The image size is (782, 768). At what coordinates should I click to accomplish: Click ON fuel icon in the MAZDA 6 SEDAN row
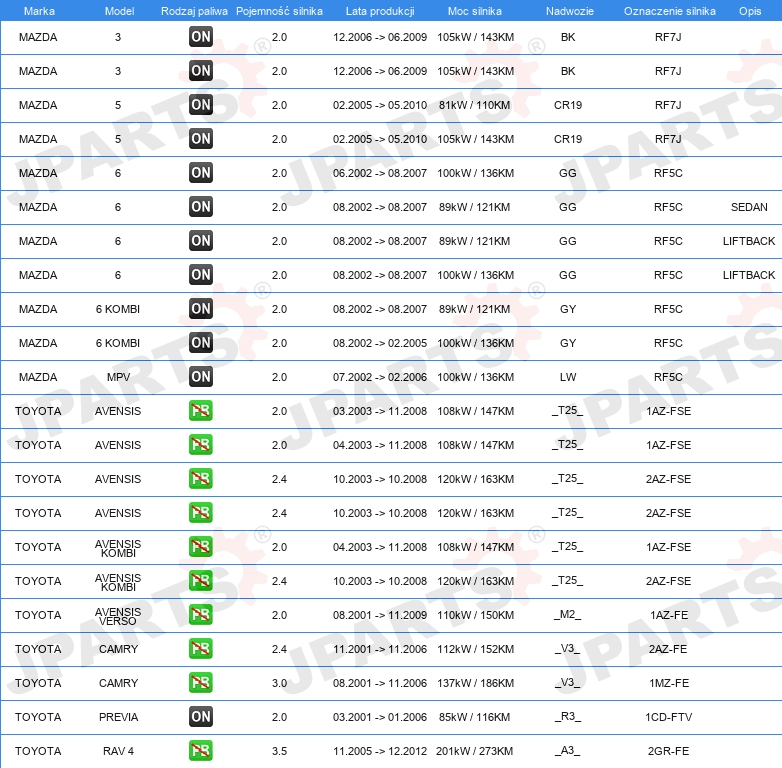point(201,206)
